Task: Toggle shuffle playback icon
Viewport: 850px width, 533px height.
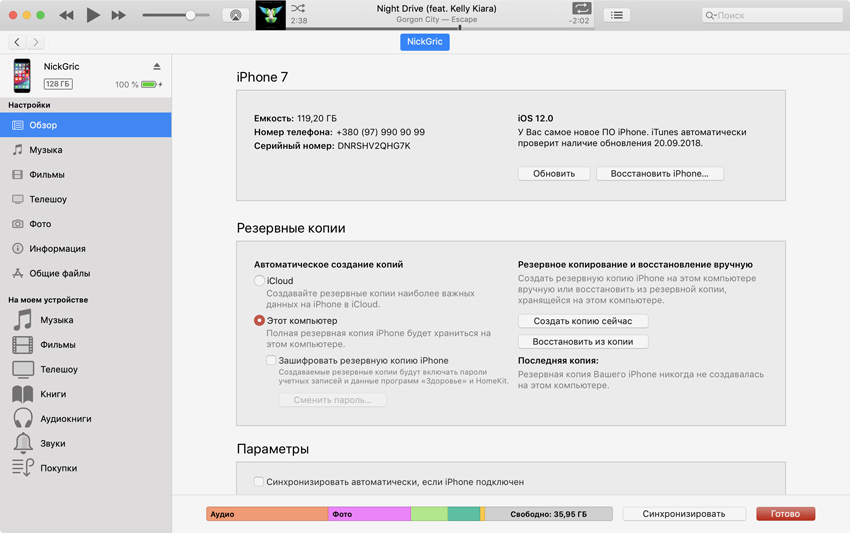Action: click(298, 8)
